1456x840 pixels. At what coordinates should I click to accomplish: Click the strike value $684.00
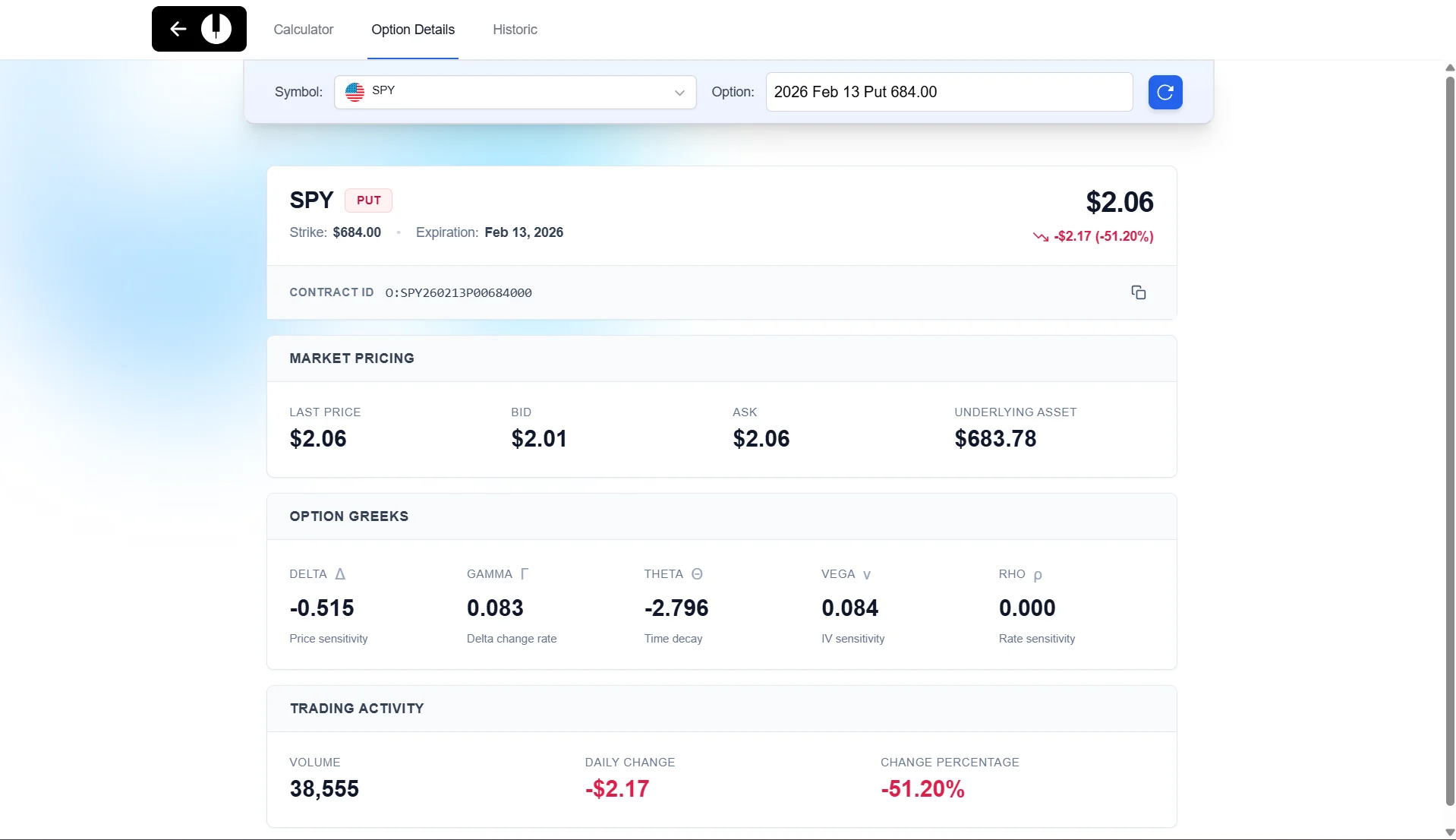(x=357, y=232)
